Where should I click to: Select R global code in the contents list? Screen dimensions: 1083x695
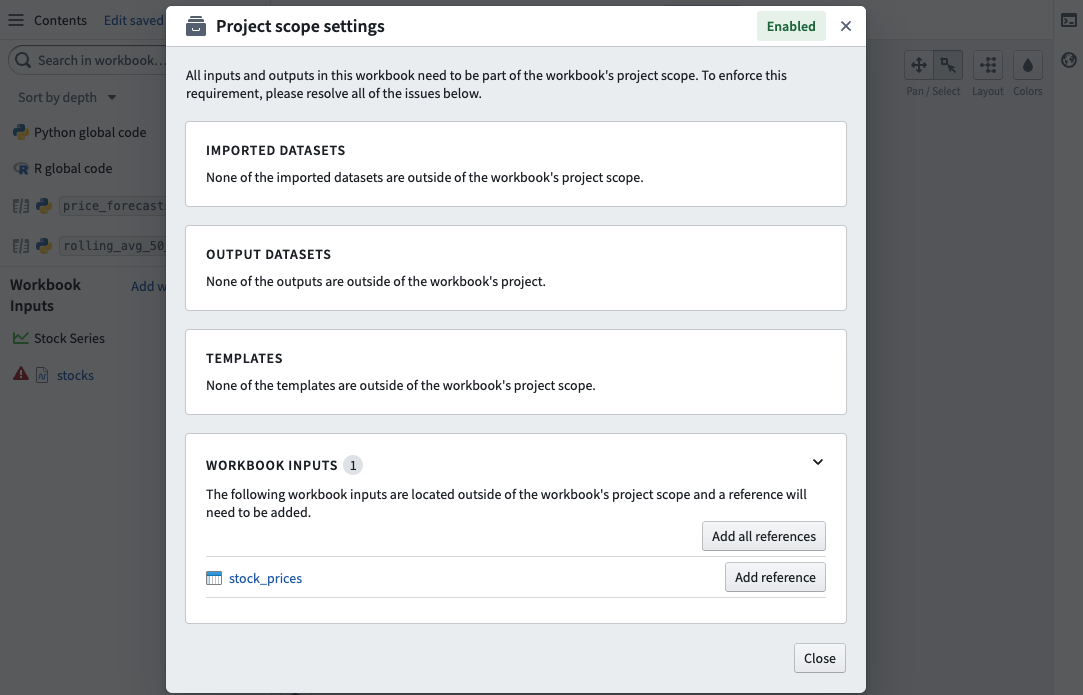coord(73,169)
